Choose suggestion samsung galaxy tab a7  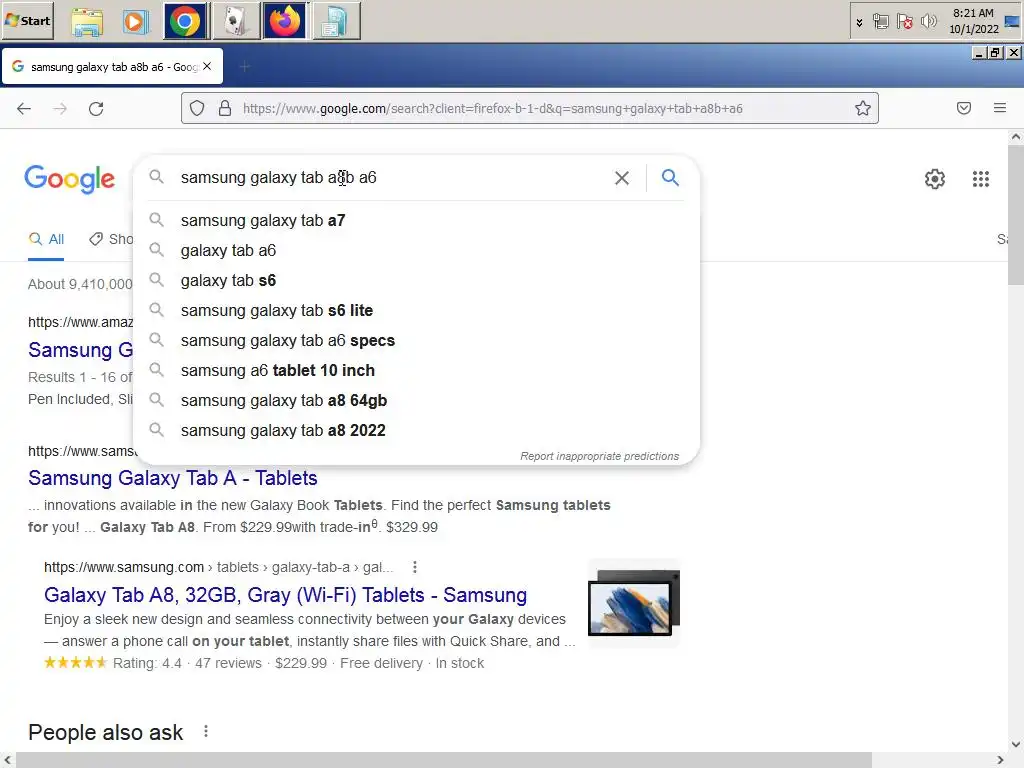coord(416,221)
